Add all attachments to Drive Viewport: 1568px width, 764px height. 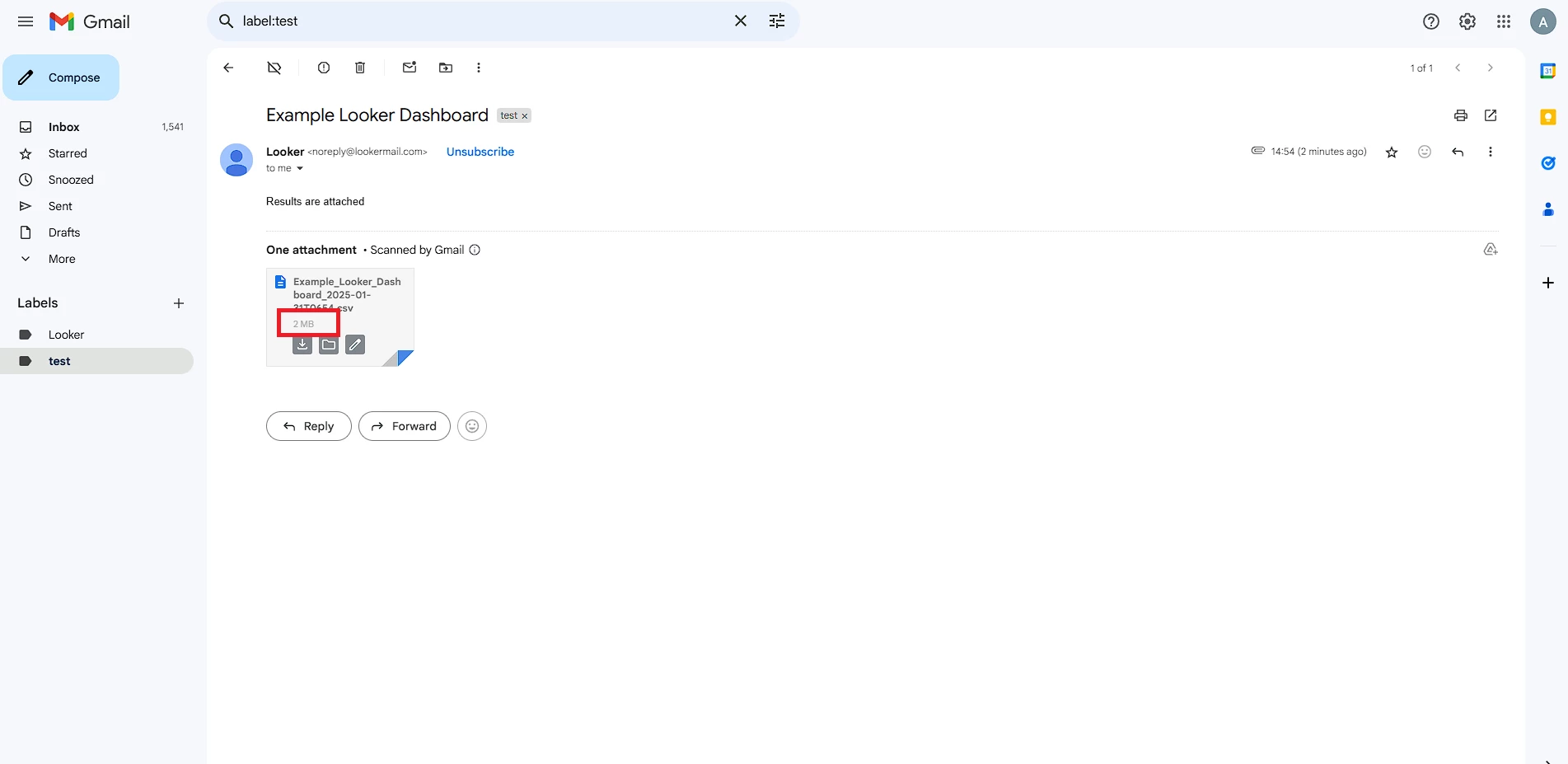click(x=1491, y=249)
